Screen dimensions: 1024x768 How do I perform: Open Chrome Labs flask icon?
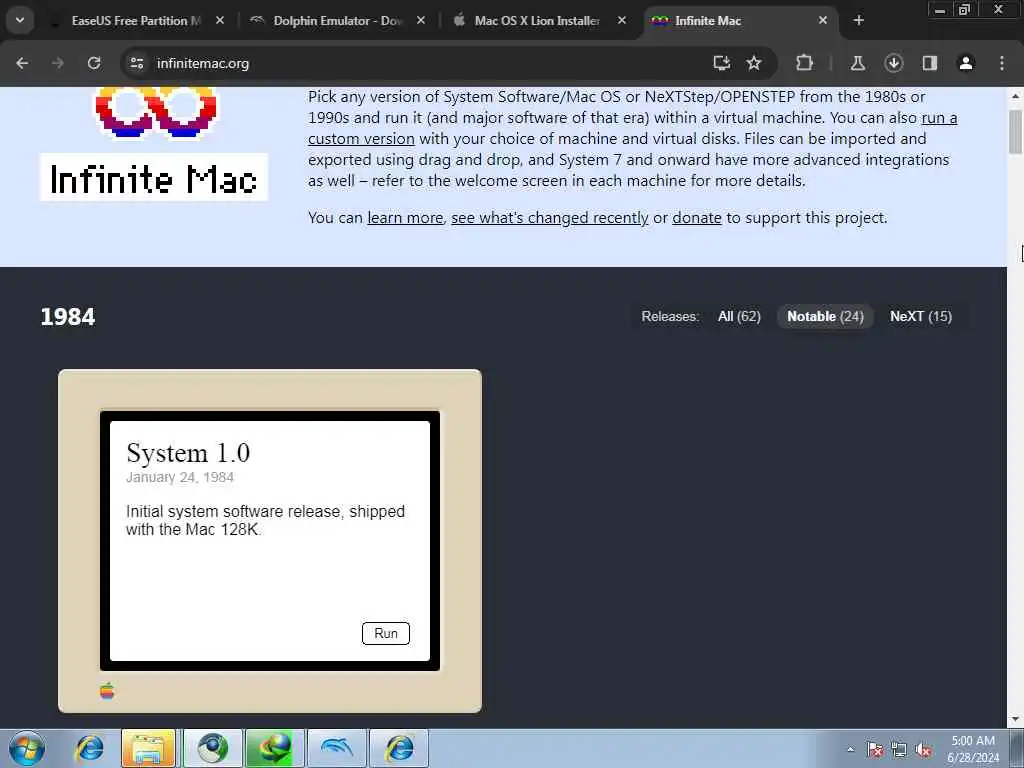pyautogui.click(x=857, y=63)
